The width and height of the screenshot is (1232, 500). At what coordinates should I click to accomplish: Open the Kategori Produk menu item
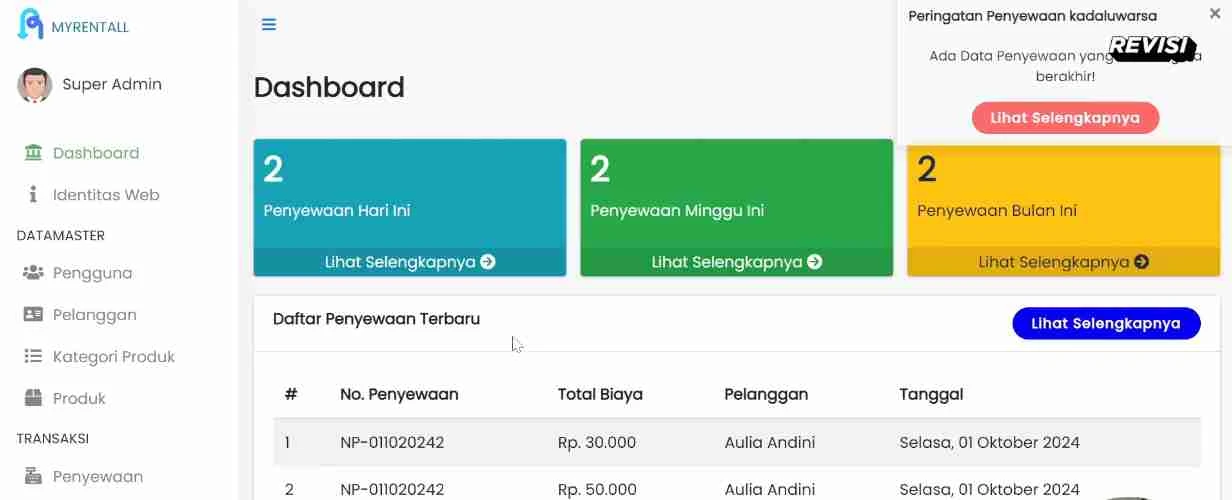(x=114, y=357)
